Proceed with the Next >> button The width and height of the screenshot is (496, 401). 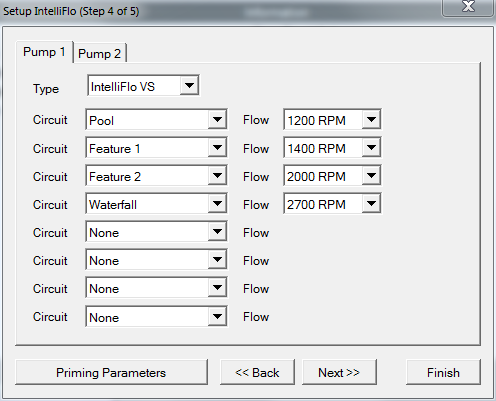339,372
